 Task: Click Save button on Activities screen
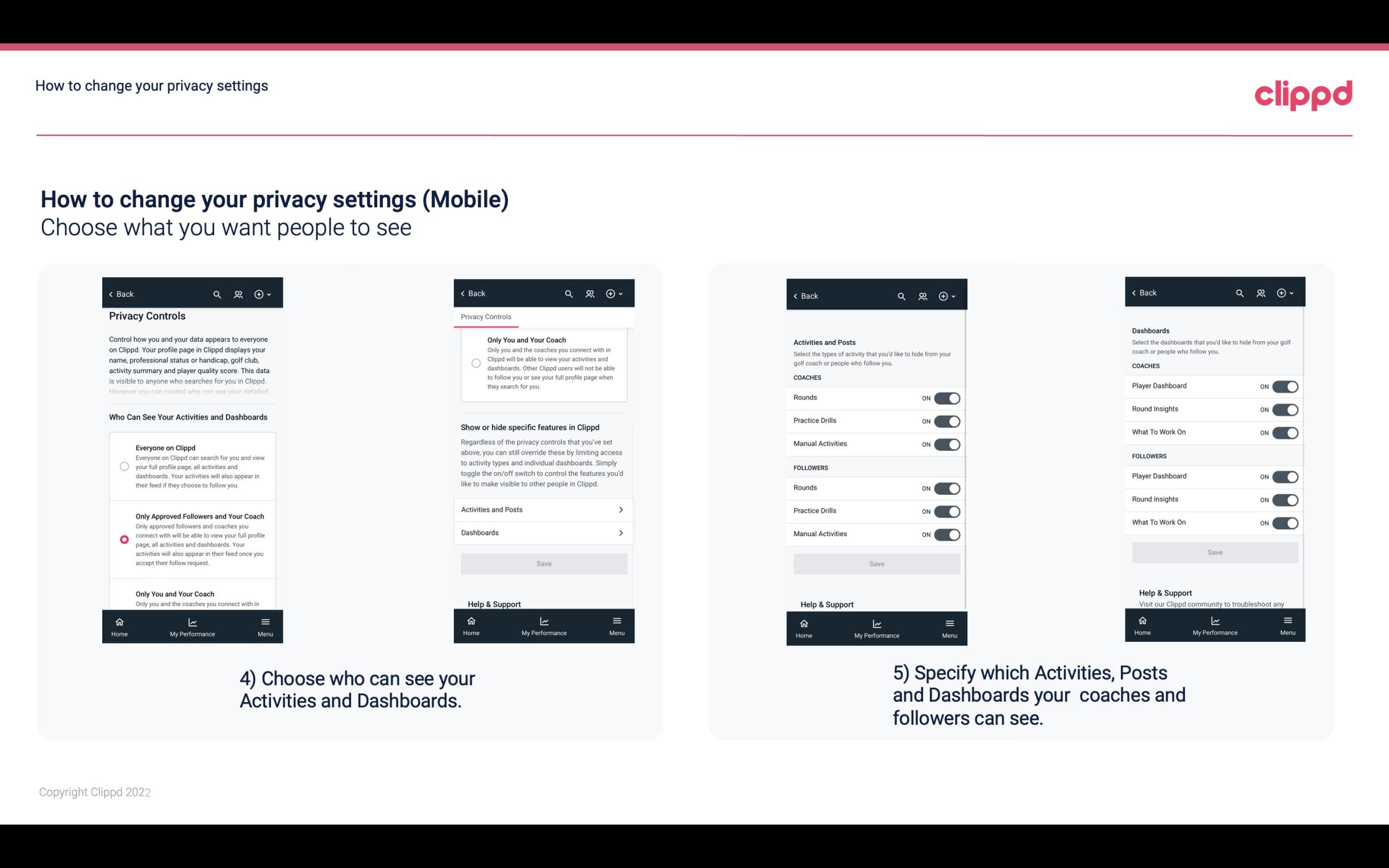(x=876, y=562)
